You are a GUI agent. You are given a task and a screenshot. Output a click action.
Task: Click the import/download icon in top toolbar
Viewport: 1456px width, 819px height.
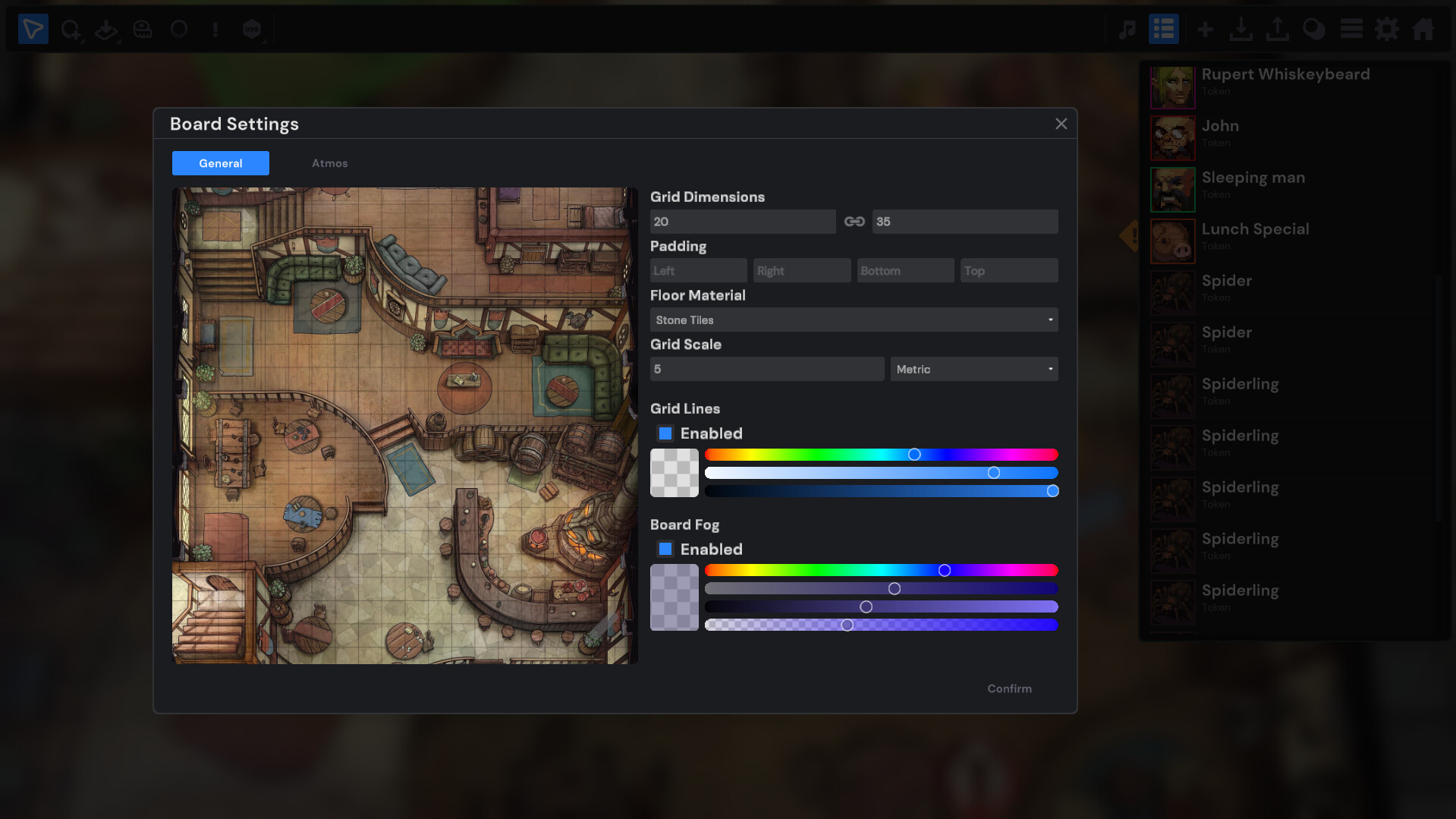tap(1241, 29)
